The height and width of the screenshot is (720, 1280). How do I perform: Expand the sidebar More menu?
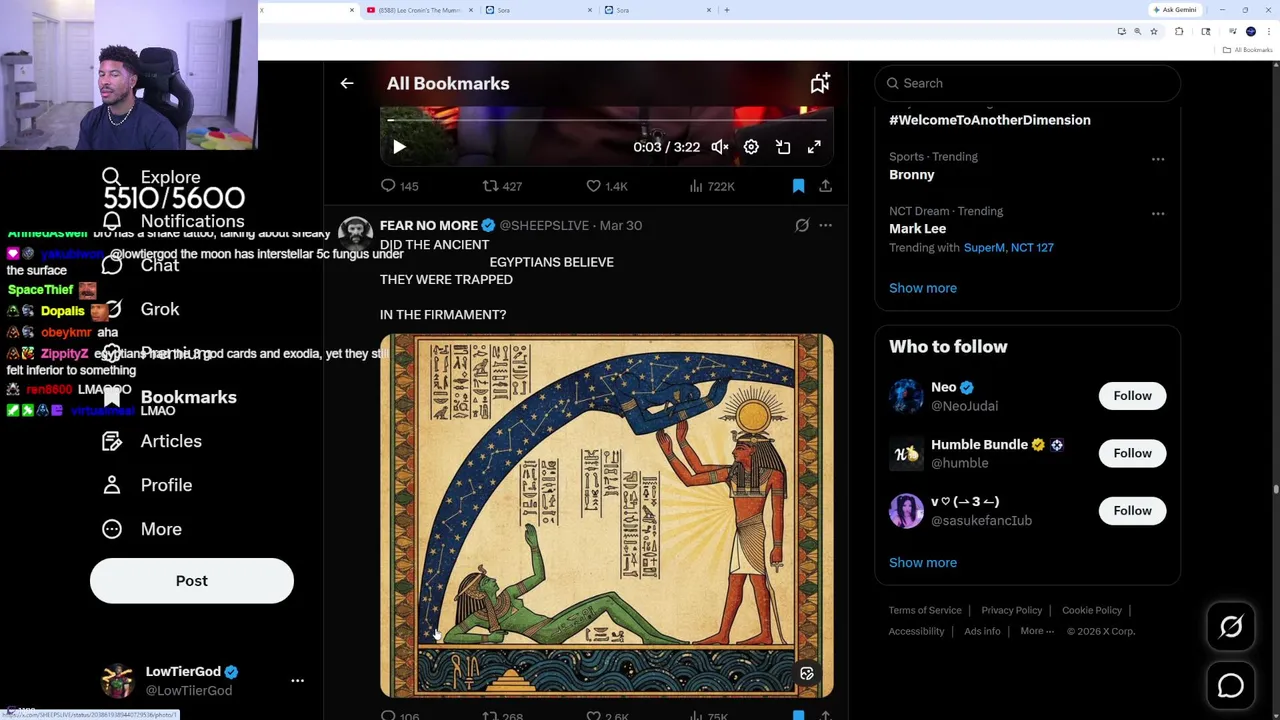141,529
